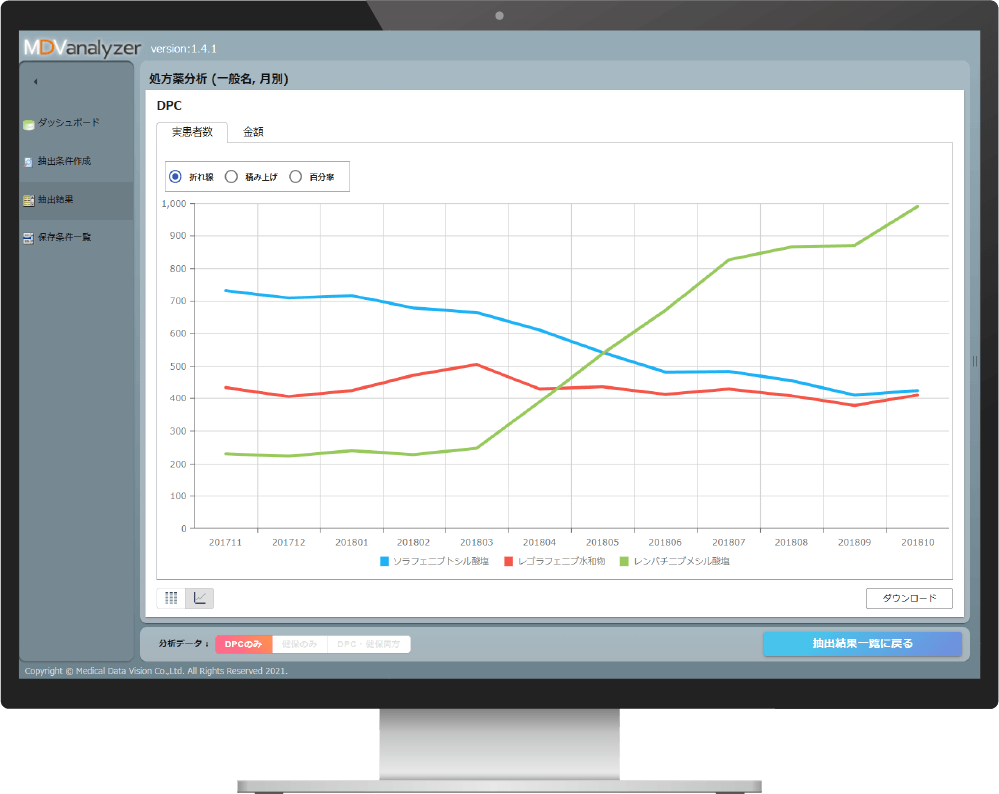Toggle red レゴラフェニブ水和物 legend swatch
999x794 pixels.
[x=508, y=562]
